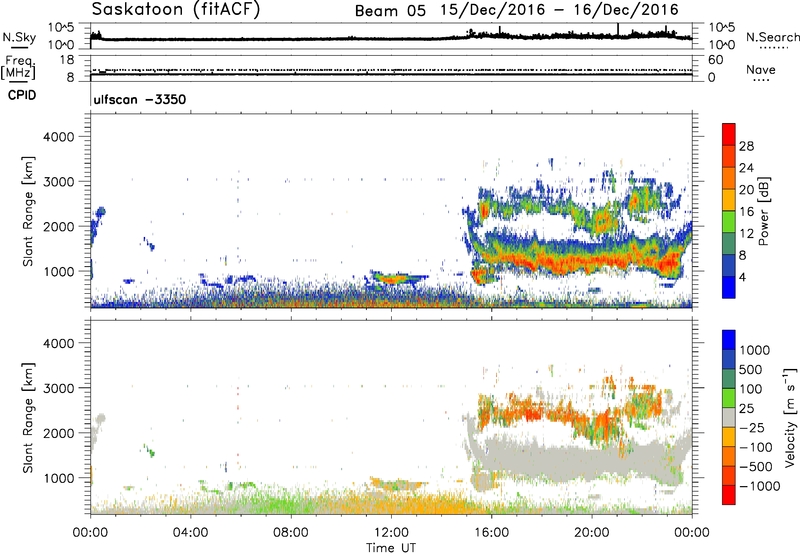This screenshot has height=554, width=800.
Task: Click the '16:00' time tick label
Action: tap(491, 533)
